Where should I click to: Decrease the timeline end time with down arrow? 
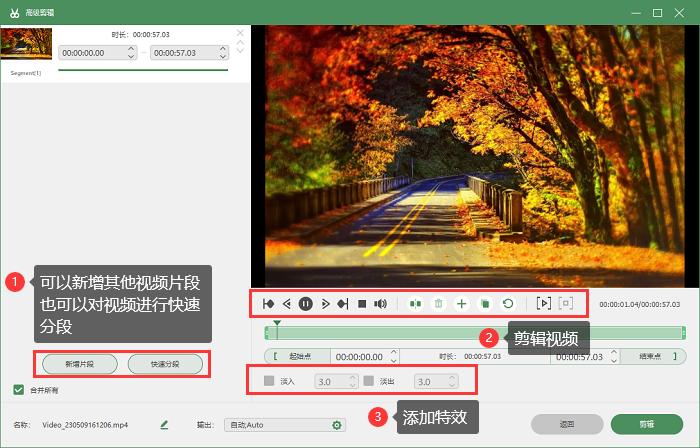pos(614,360)
